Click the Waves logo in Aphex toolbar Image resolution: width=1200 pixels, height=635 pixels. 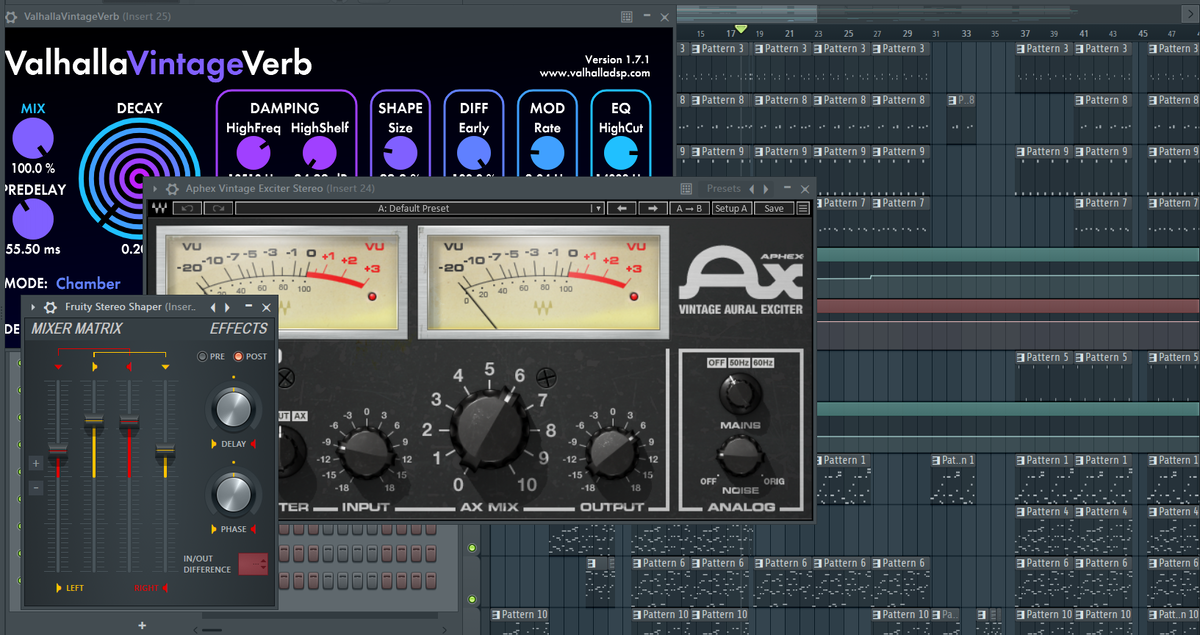click(159, 208)
